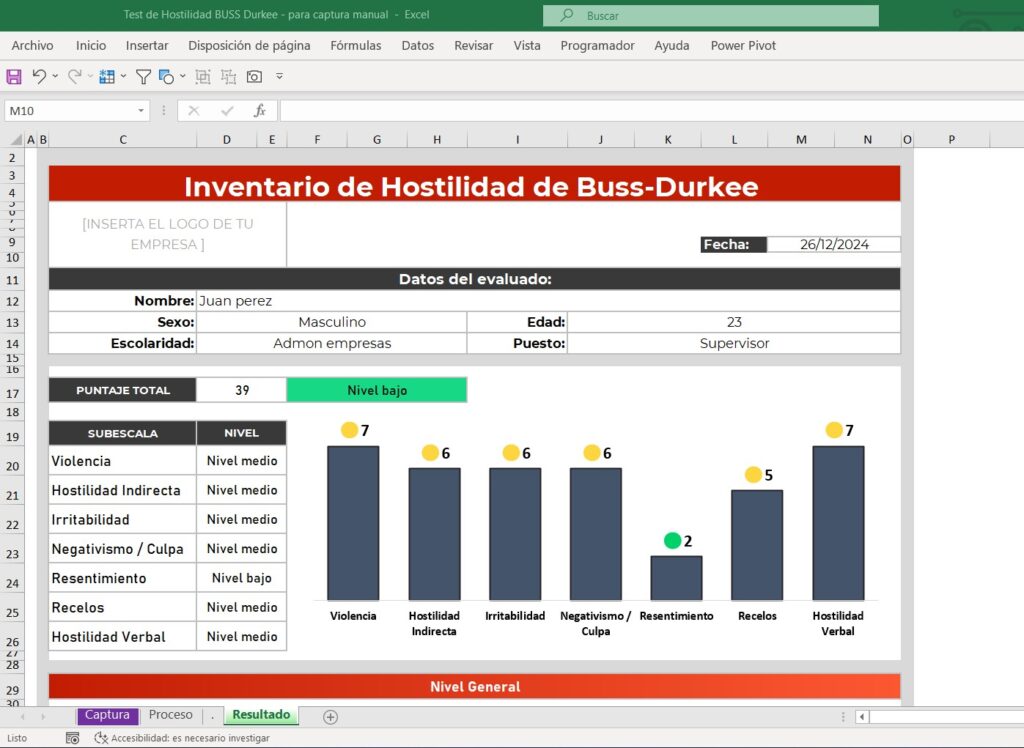Open the Revisar ribbon tab
The width and height of the screenshot is (1024, 748).
click(x=473, y=46)
